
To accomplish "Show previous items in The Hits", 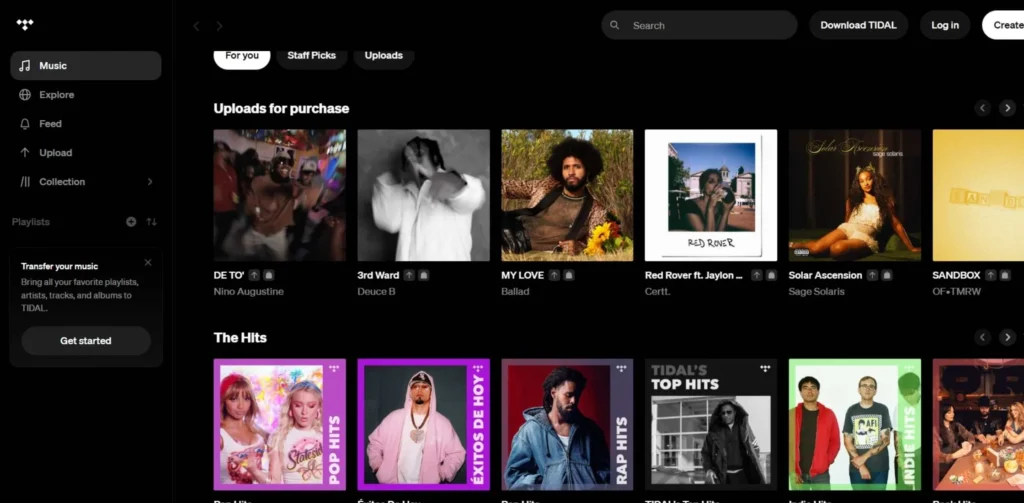I will tap(983, 337).
